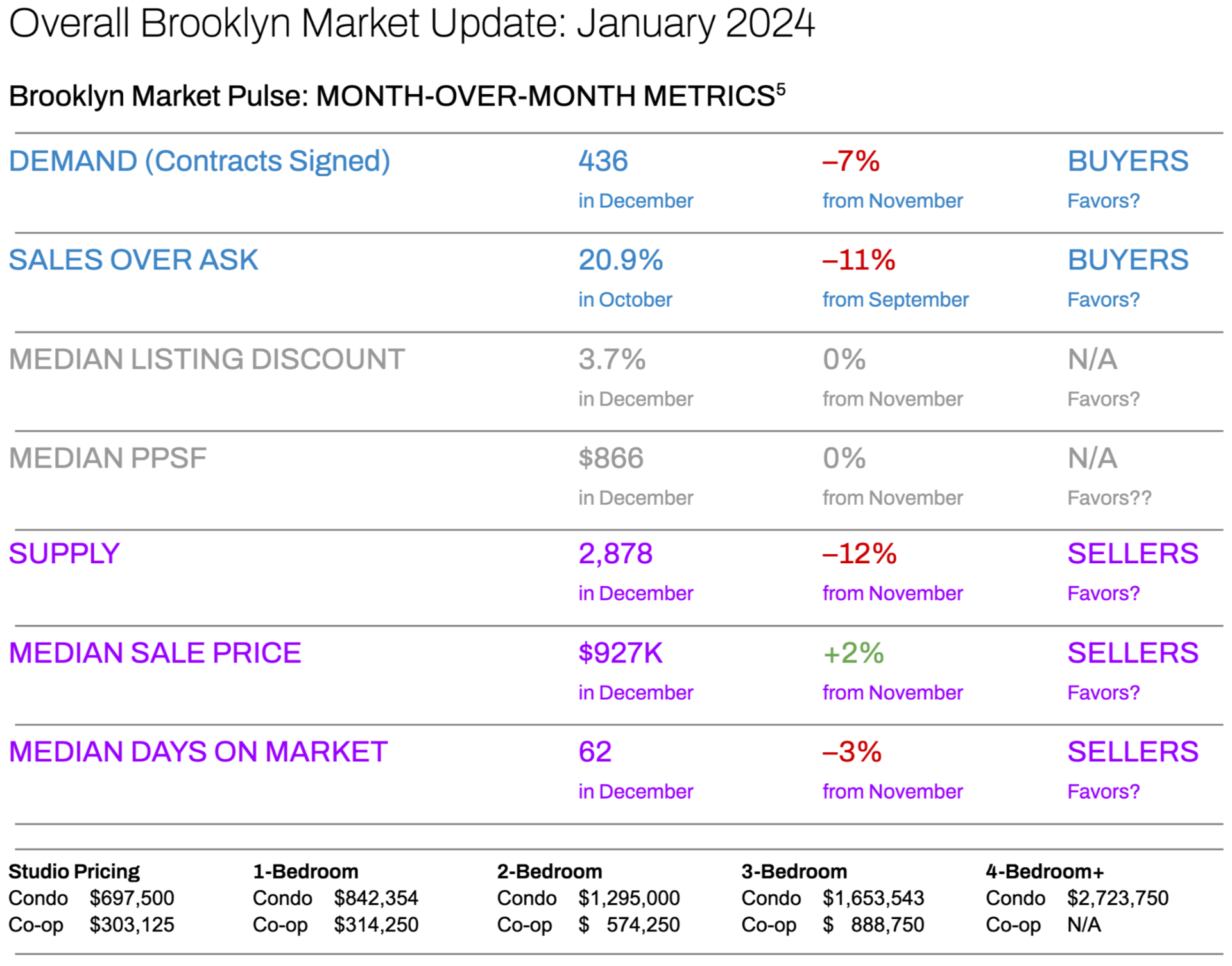Select the SUPPLY row label
This screenshot has height=966, width=1232.
pos(64,554)
